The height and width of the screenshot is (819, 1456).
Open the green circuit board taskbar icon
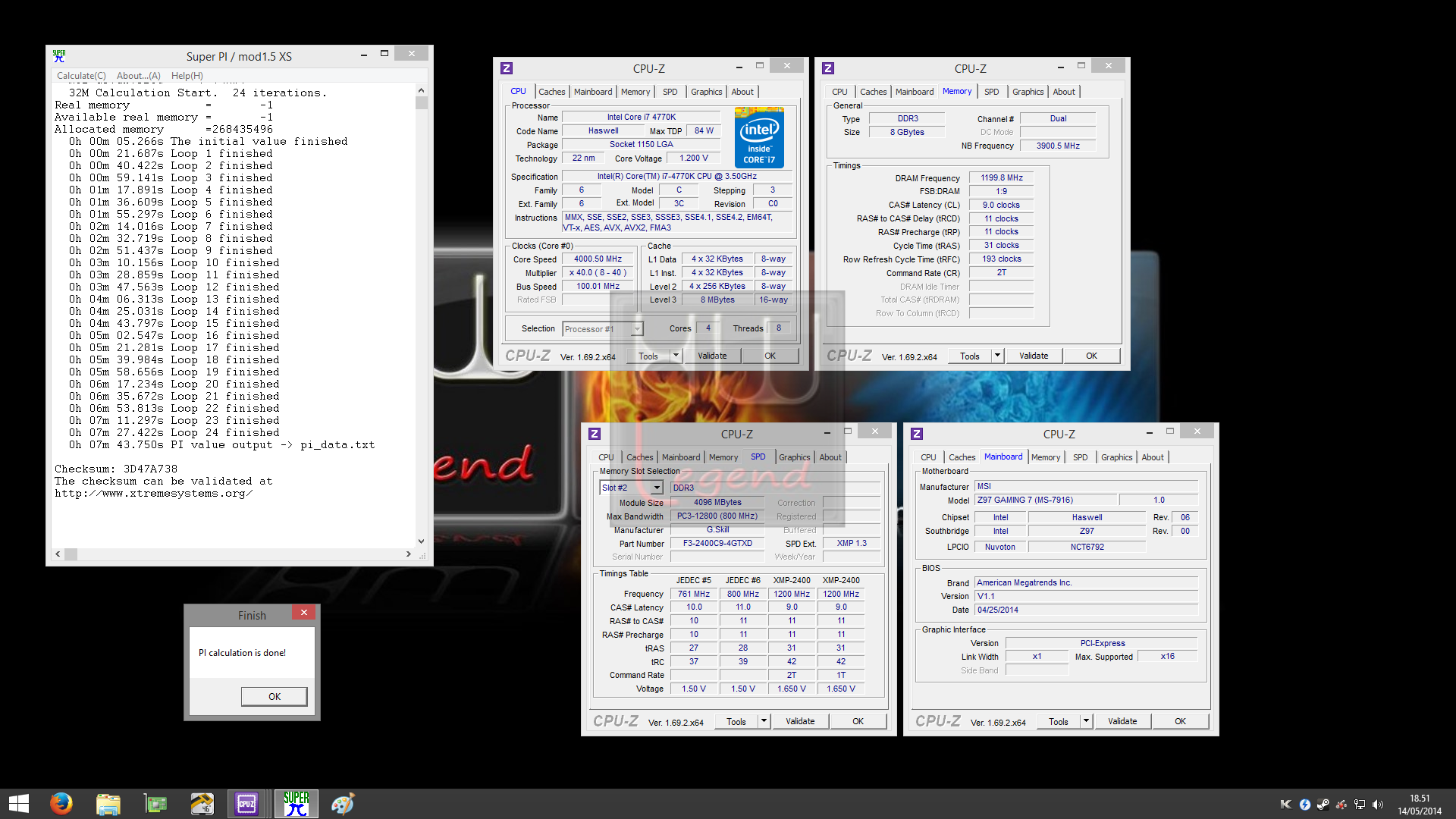tap(155, 804)
